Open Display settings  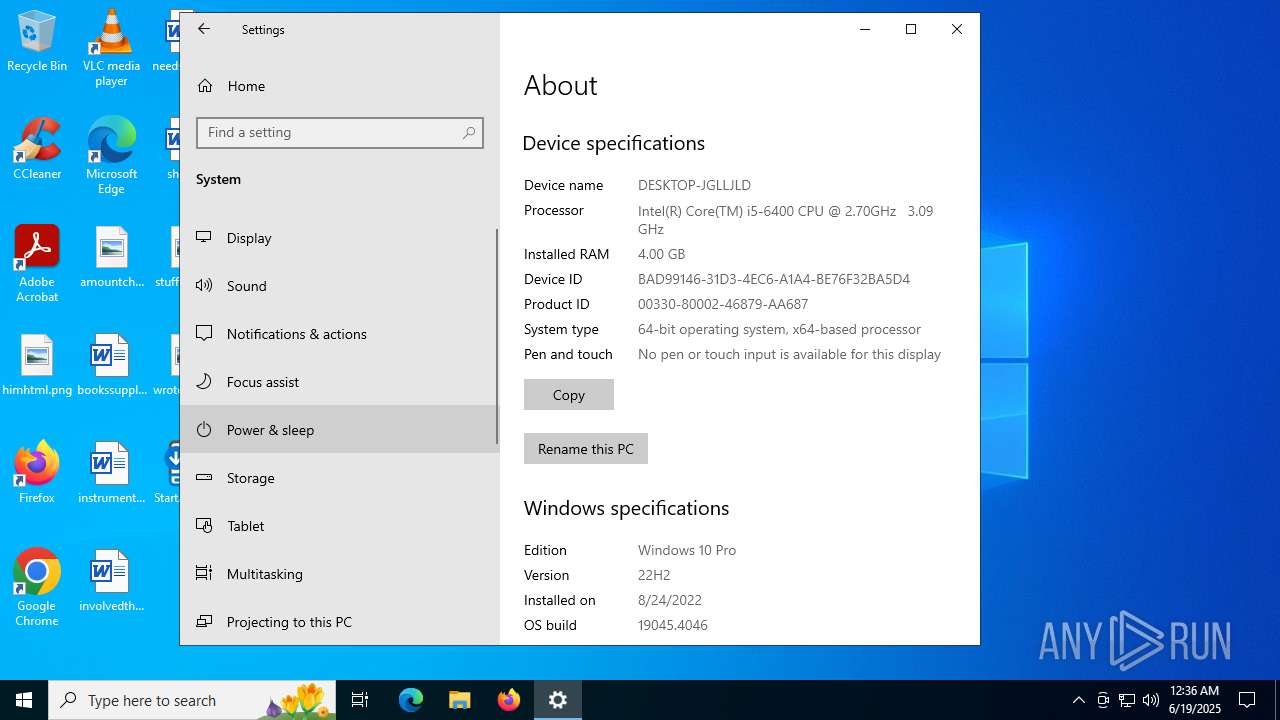(x=338, y=238)
